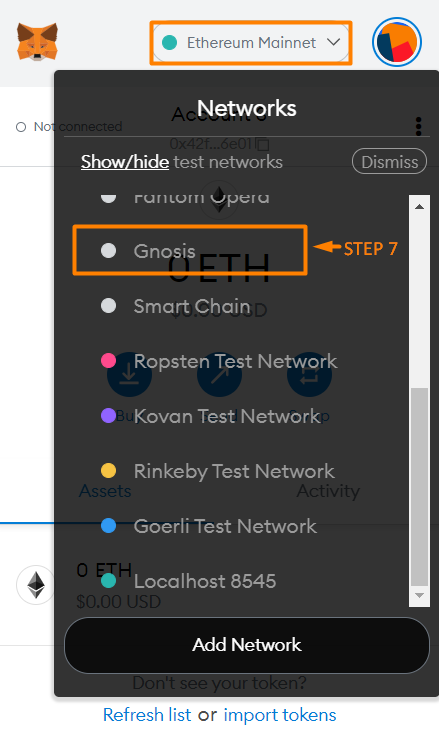Open the account avatar menu
This screenshot has width=439, height=744.
point(397,42)
